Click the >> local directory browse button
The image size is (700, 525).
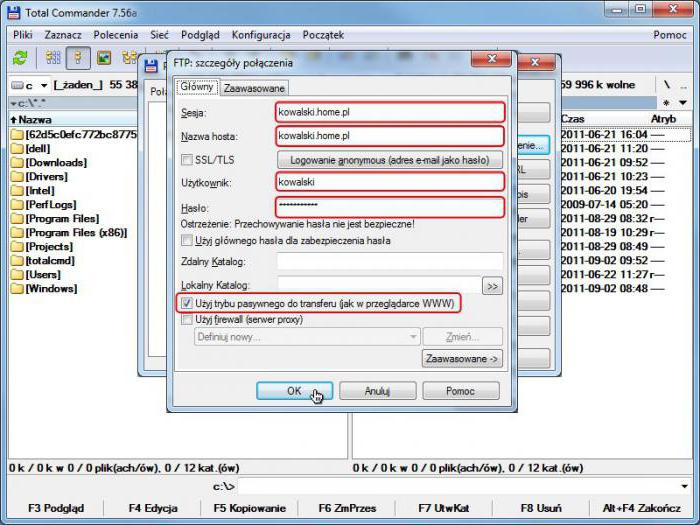(492, 286)
